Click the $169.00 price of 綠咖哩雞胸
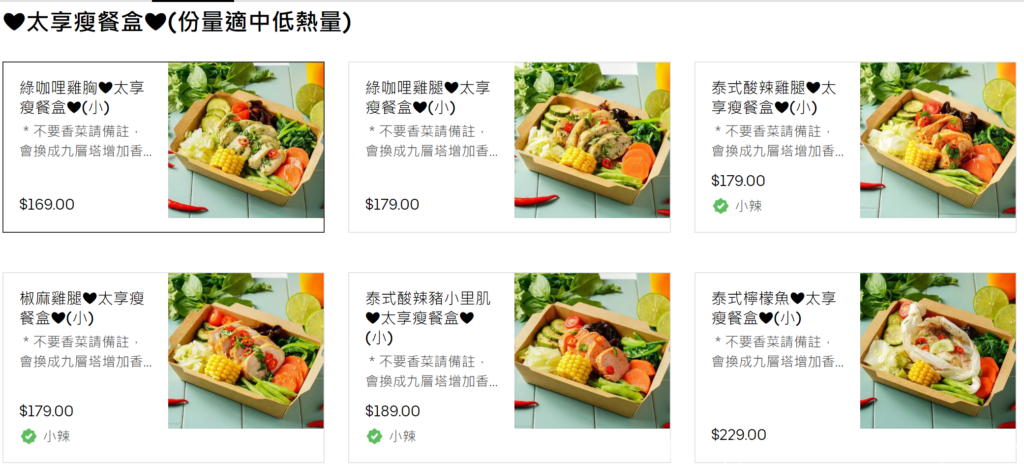 pyautogui.click(x=47, y=204)
